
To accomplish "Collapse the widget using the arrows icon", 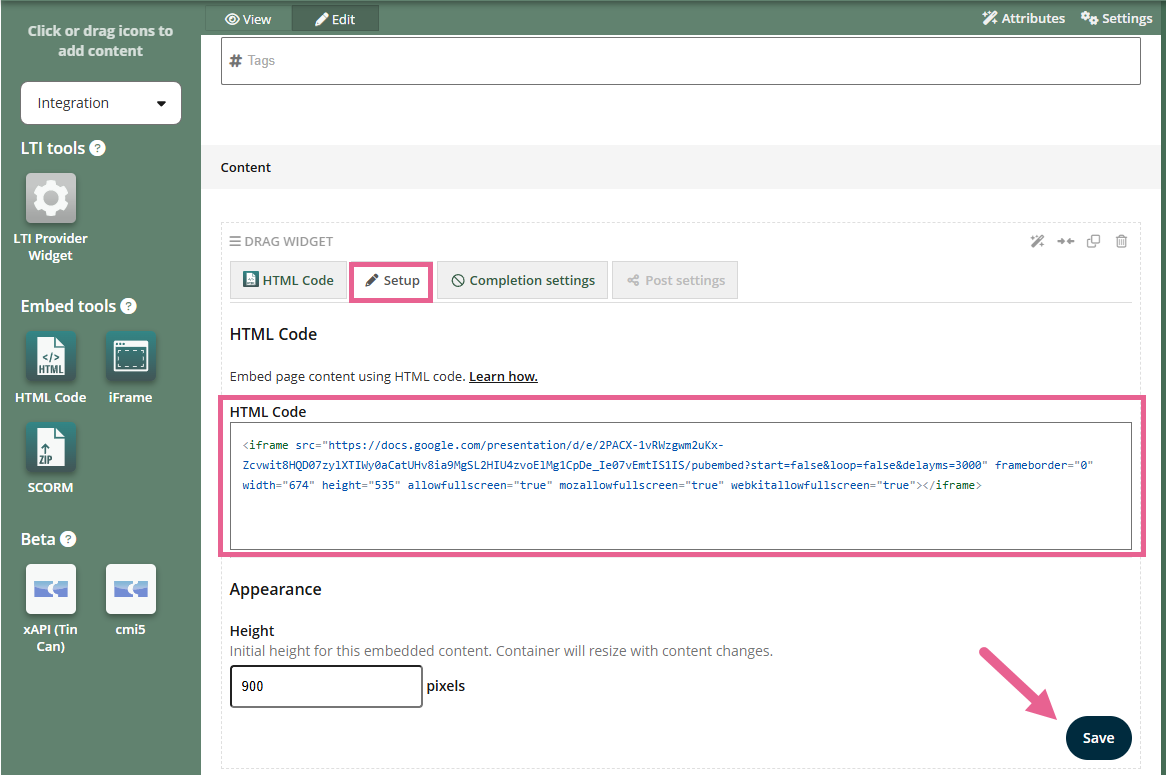I will (1066, 241).
